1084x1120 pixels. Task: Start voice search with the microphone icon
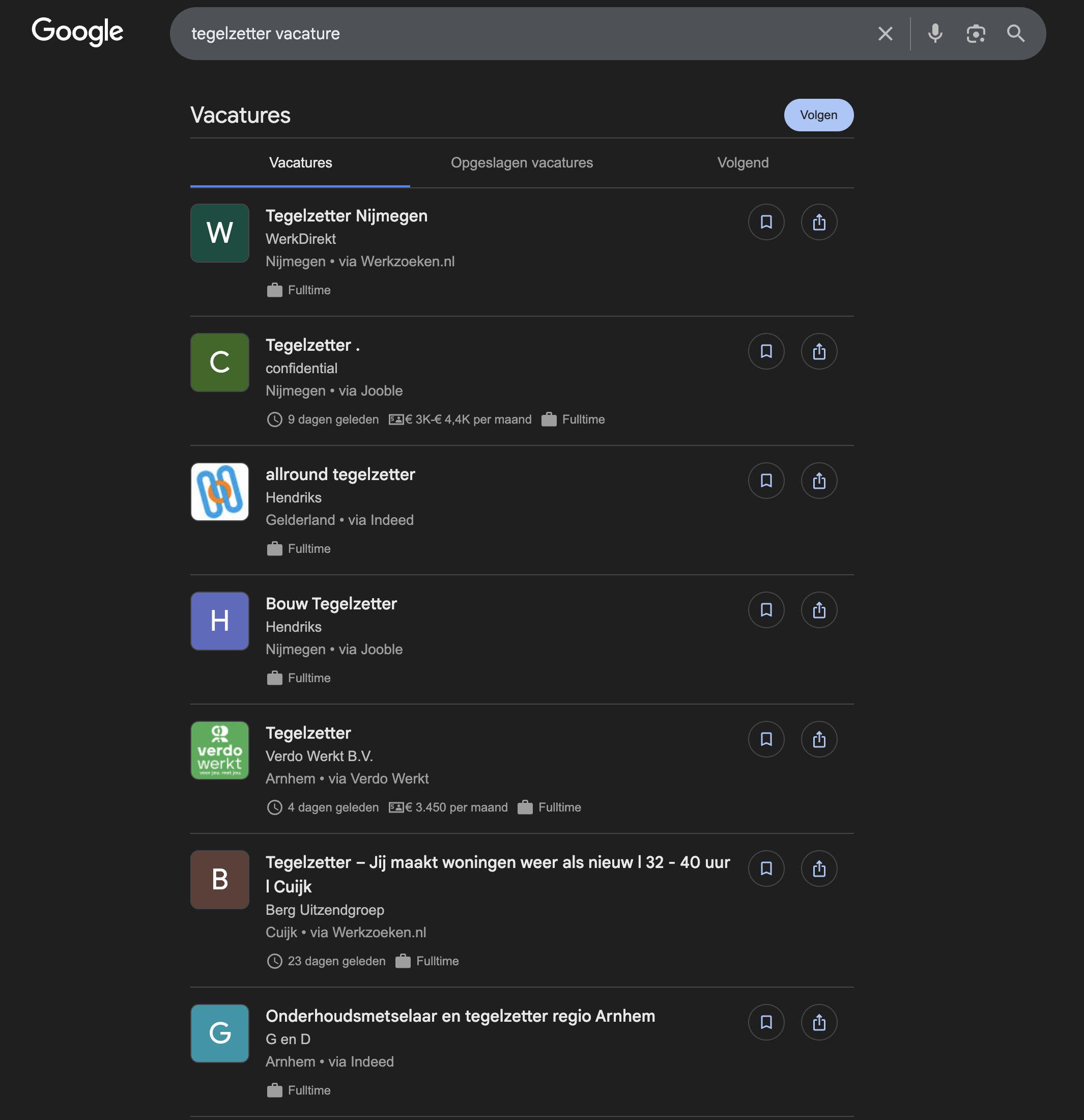click(x=935, y=34)
